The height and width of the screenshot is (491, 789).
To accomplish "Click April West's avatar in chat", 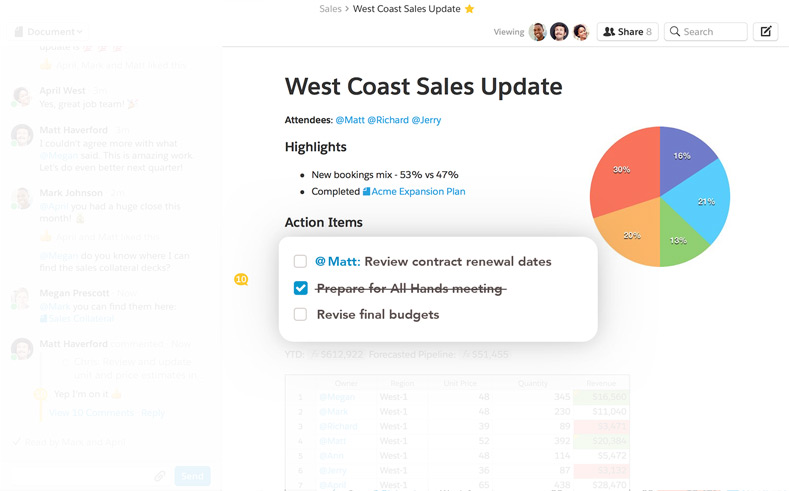I will click(x=21, y=96).
